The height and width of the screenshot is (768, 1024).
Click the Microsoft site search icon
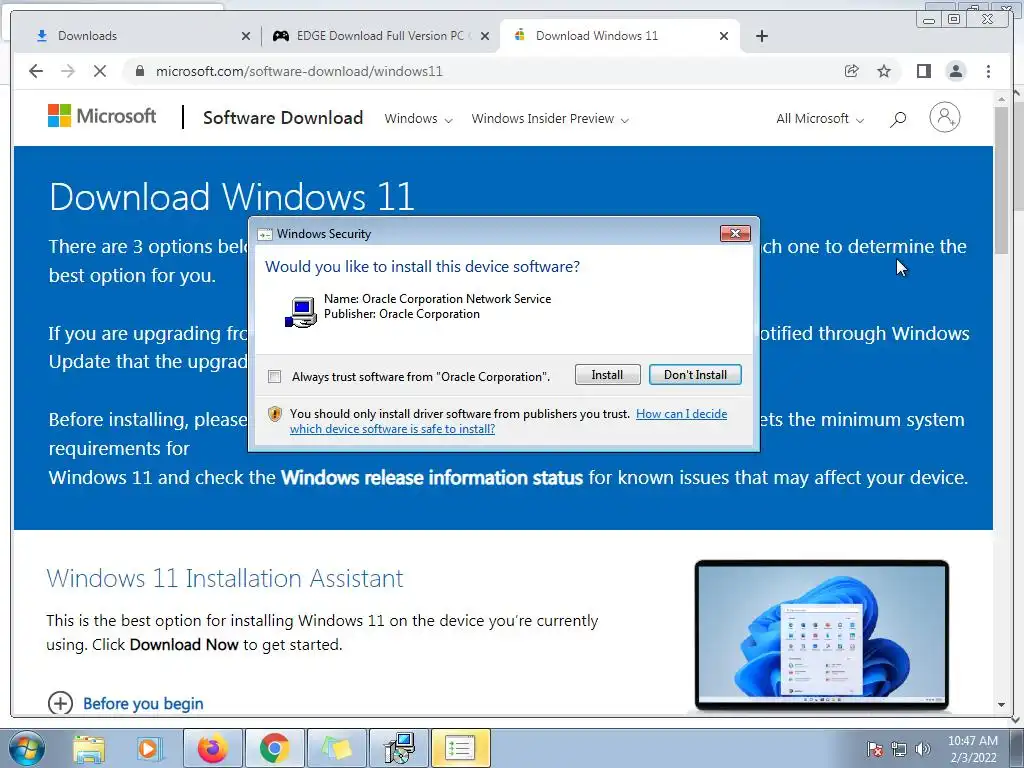tap(898, 119)
